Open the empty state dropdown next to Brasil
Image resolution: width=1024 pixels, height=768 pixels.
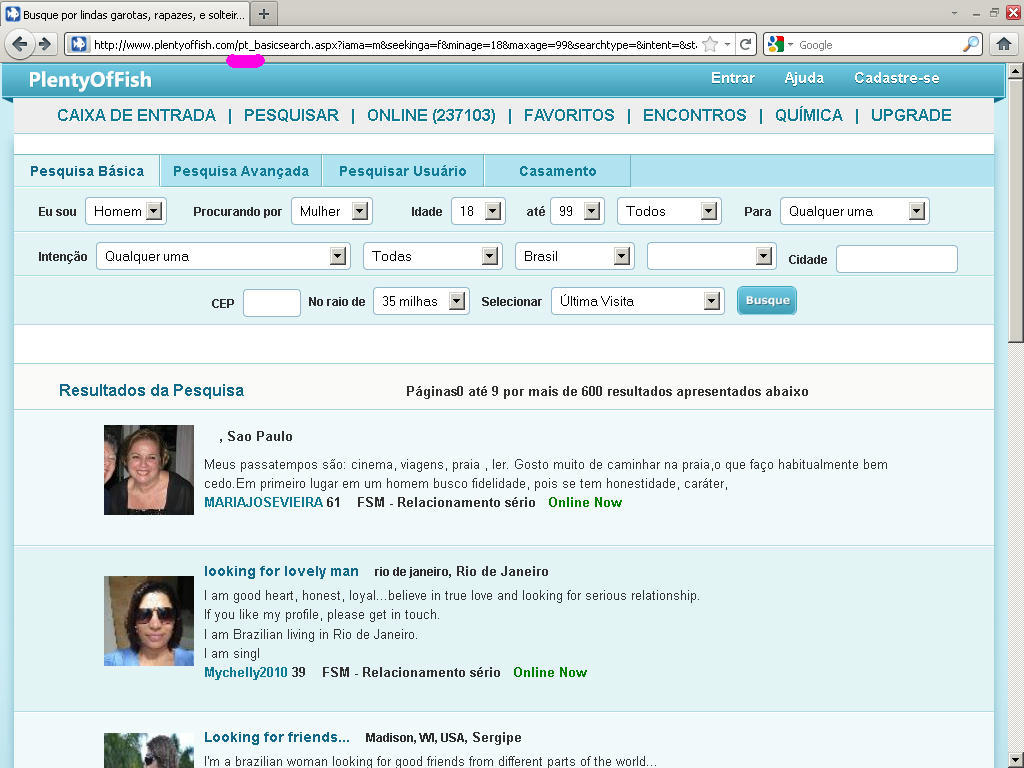pos(711,256)
